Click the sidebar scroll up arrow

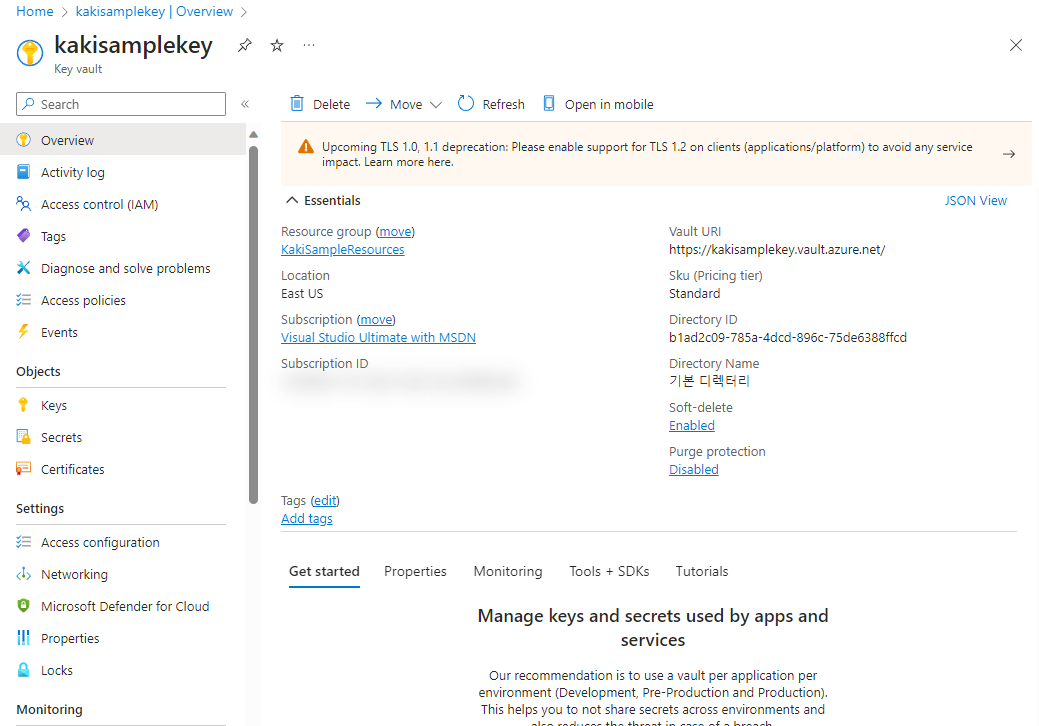coord(253,134)
